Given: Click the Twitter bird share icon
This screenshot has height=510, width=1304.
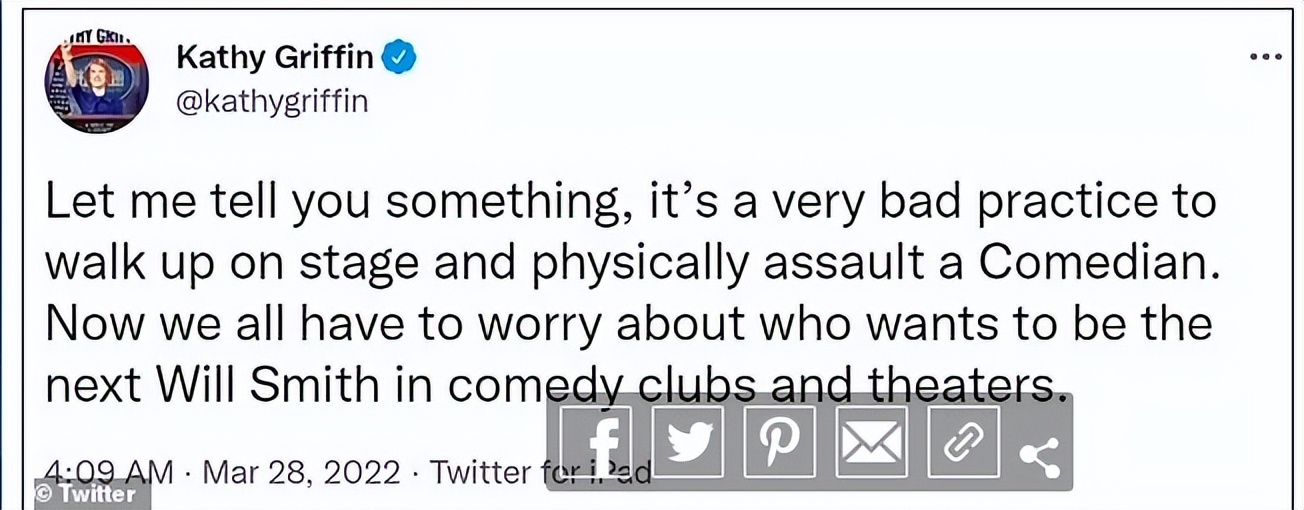Looking at the screenshot, I should pos(688,442).
